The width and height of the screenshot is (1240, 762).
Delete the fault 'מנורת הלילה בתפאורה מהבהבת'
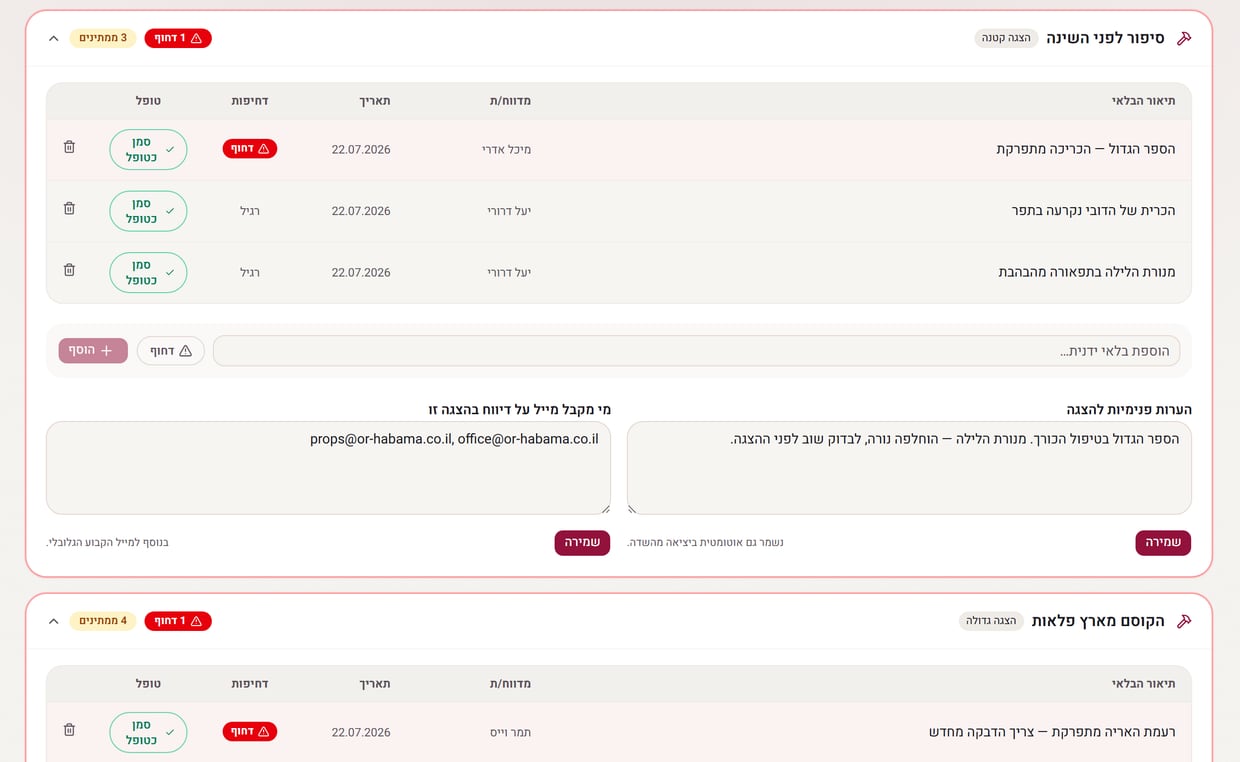coord(69,271)
